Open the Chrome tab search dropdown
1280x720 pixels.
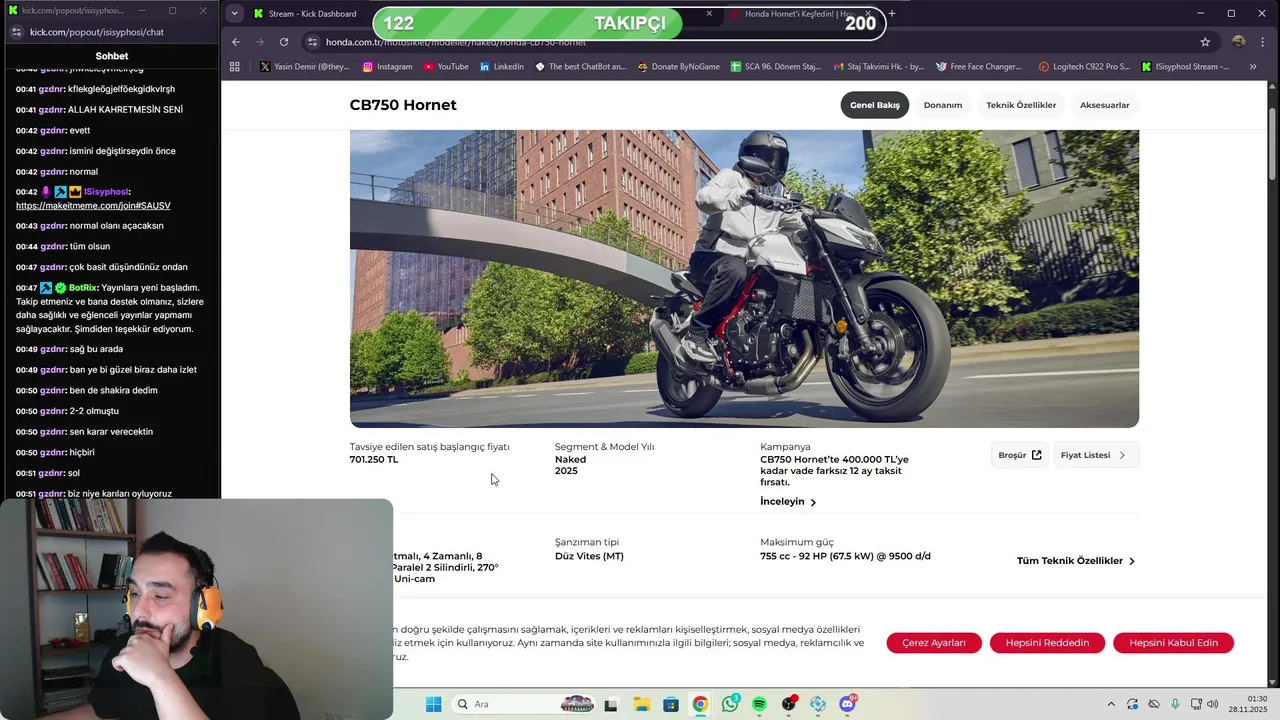pos(234,13)
